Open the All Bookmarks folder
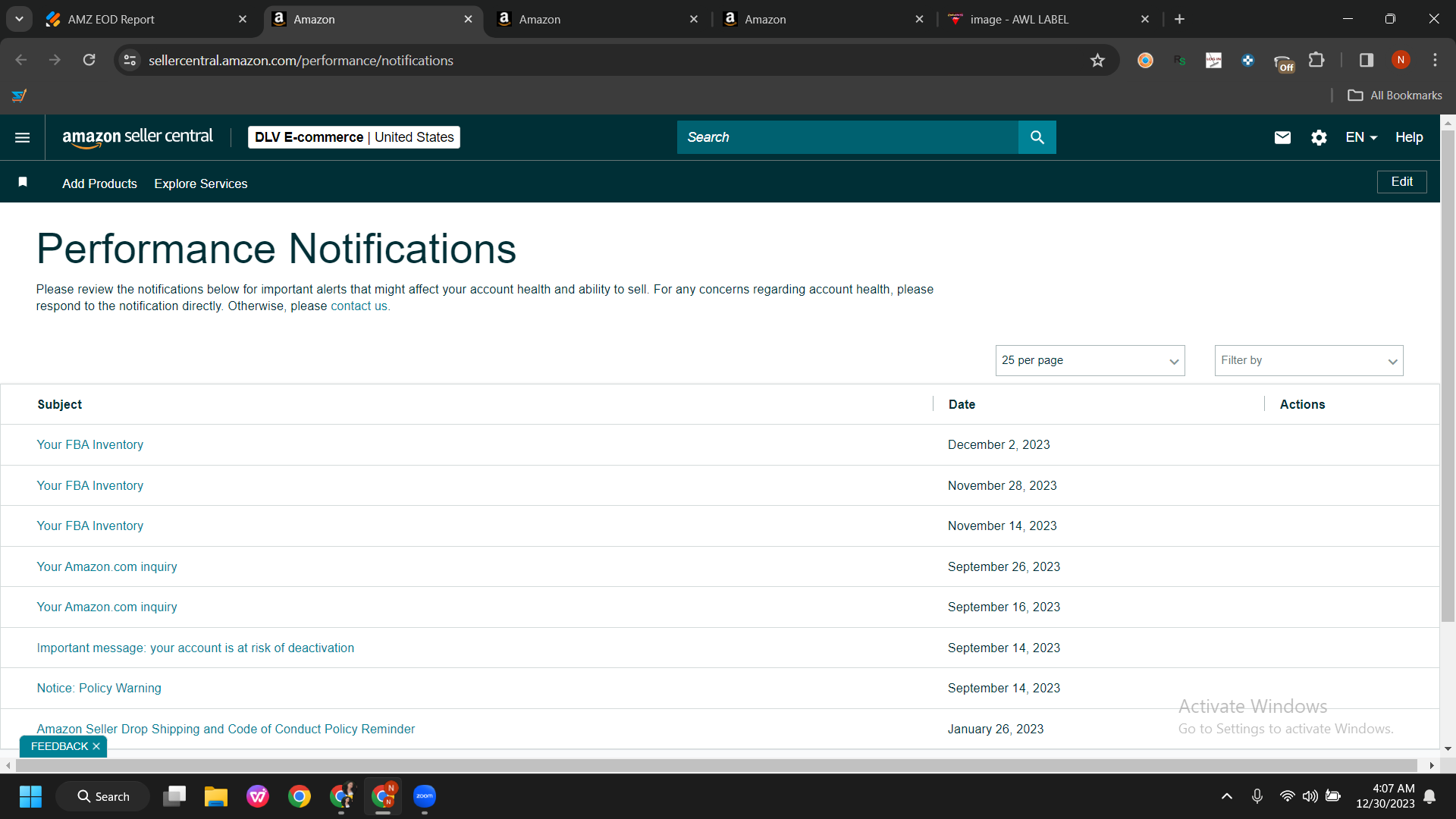The height and width of the screenshot is (819, 1456). click(1395, 96)
